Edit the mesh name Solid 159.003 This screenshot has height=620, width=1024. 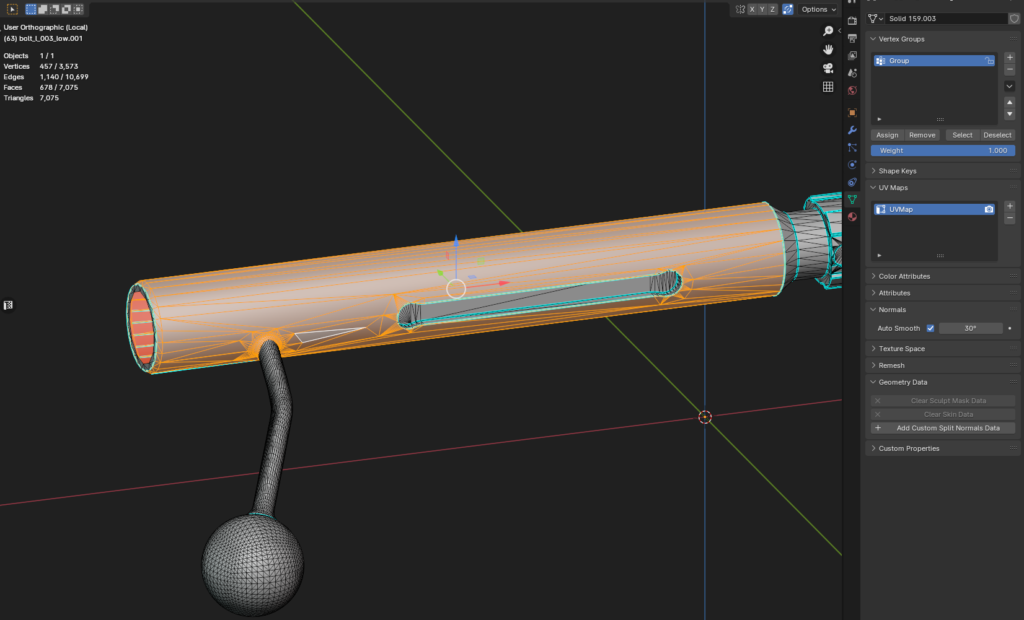click(946, 18)
